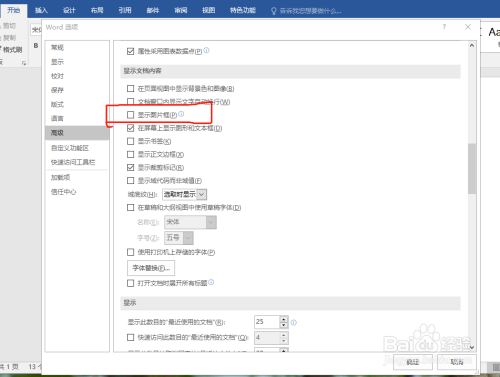Click info icon beside 属性采用图表数据点
Image resolution: width=500 pixels, height=377 pixels.
coord(206,50)
